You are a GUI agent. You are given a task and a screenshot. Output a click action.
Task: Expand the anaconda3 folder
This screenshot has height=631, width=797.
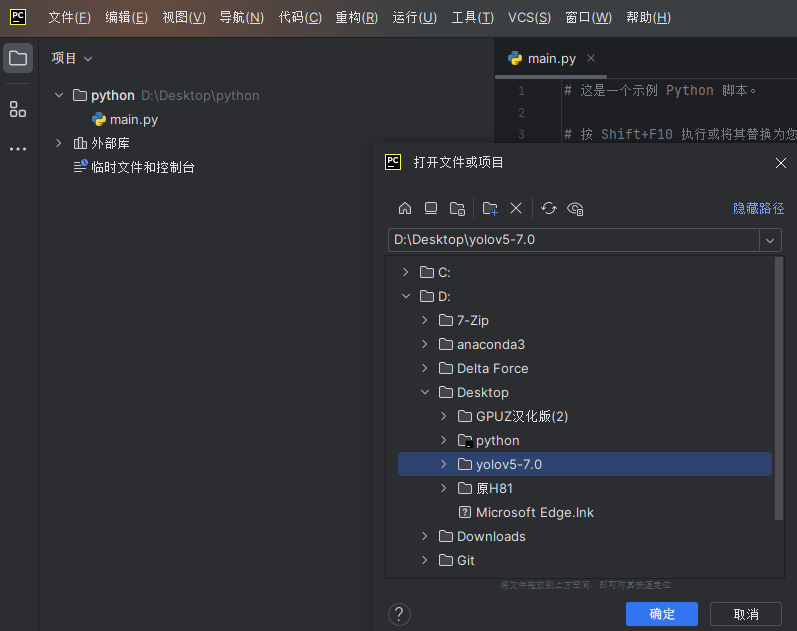[x=424, y=344]
